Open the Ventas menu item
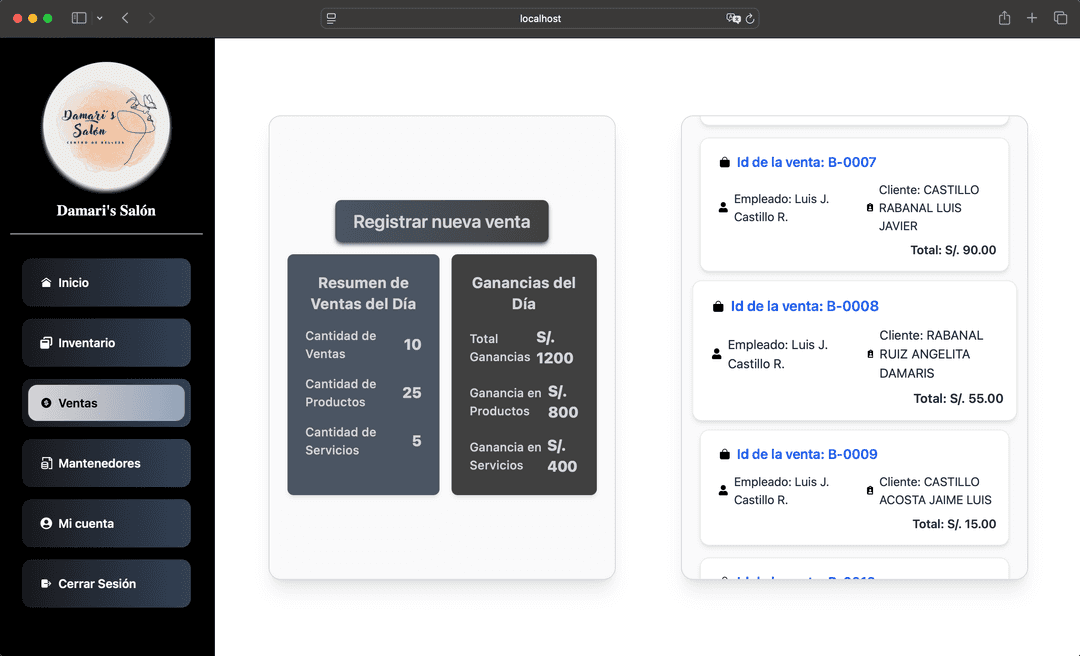Image resolution: width=1080 pixels, height=656 pixels. [x=106, y=403]
